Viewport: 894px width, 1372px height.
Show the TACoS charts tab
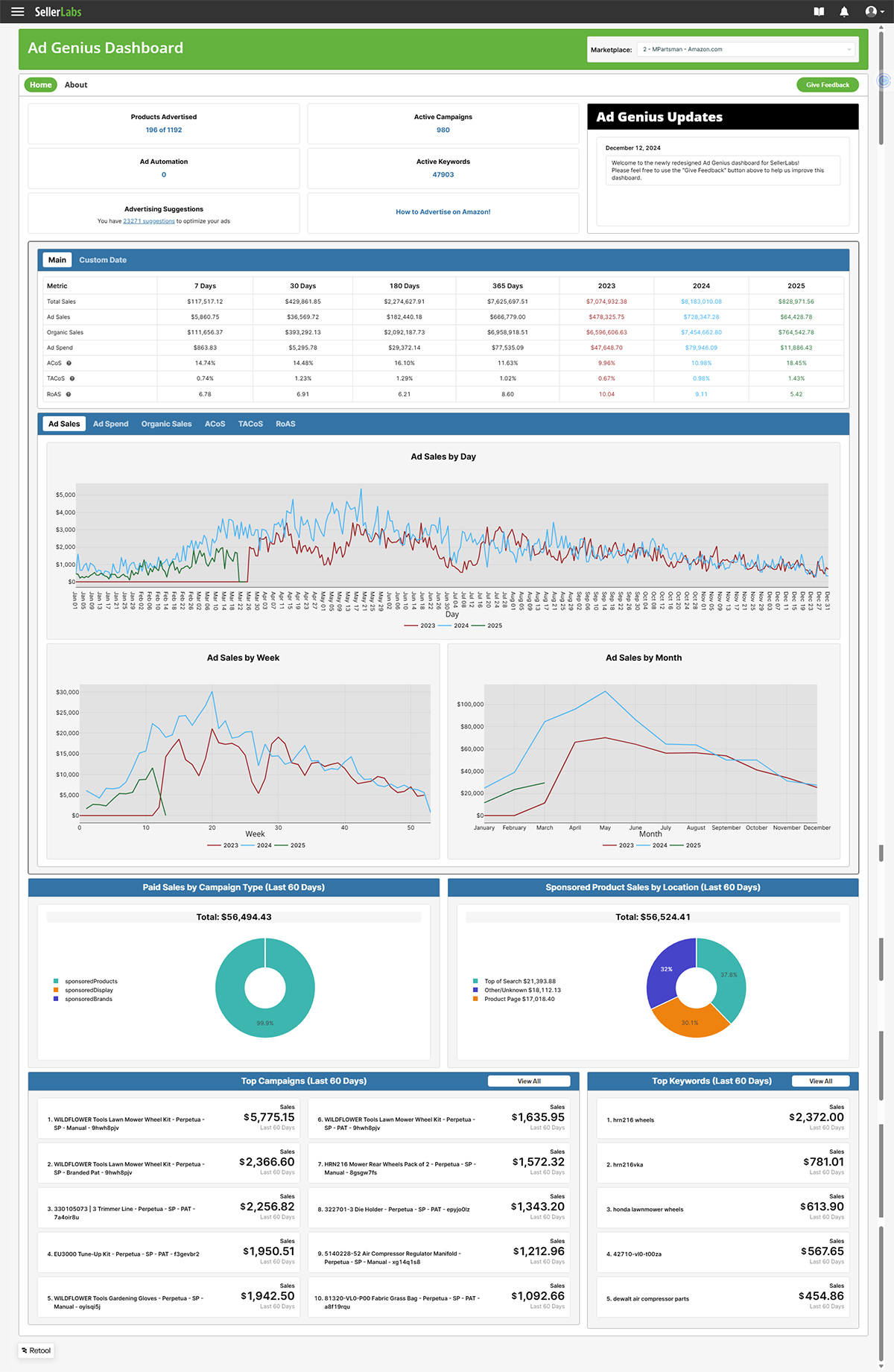[250, 424]
